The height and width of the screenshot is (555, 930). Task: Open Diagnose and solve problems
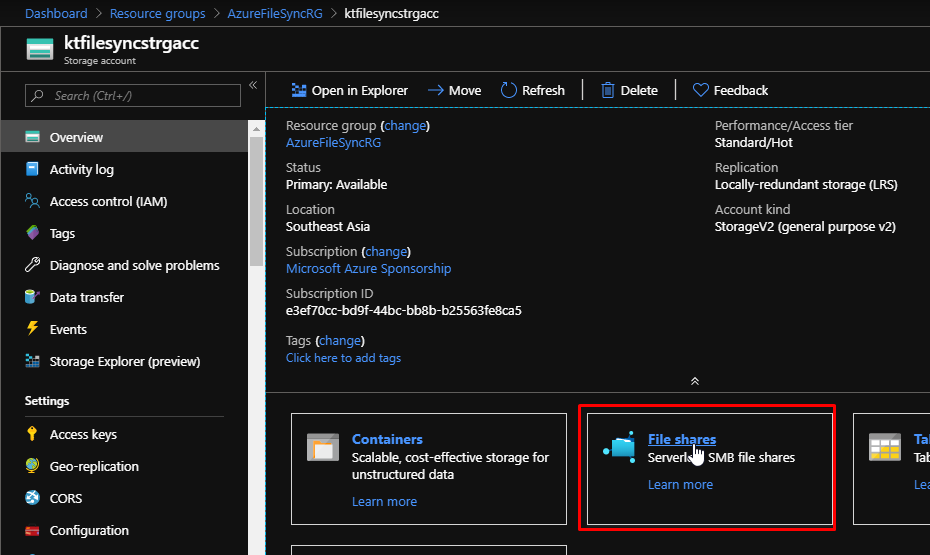(x=125, y=265)
